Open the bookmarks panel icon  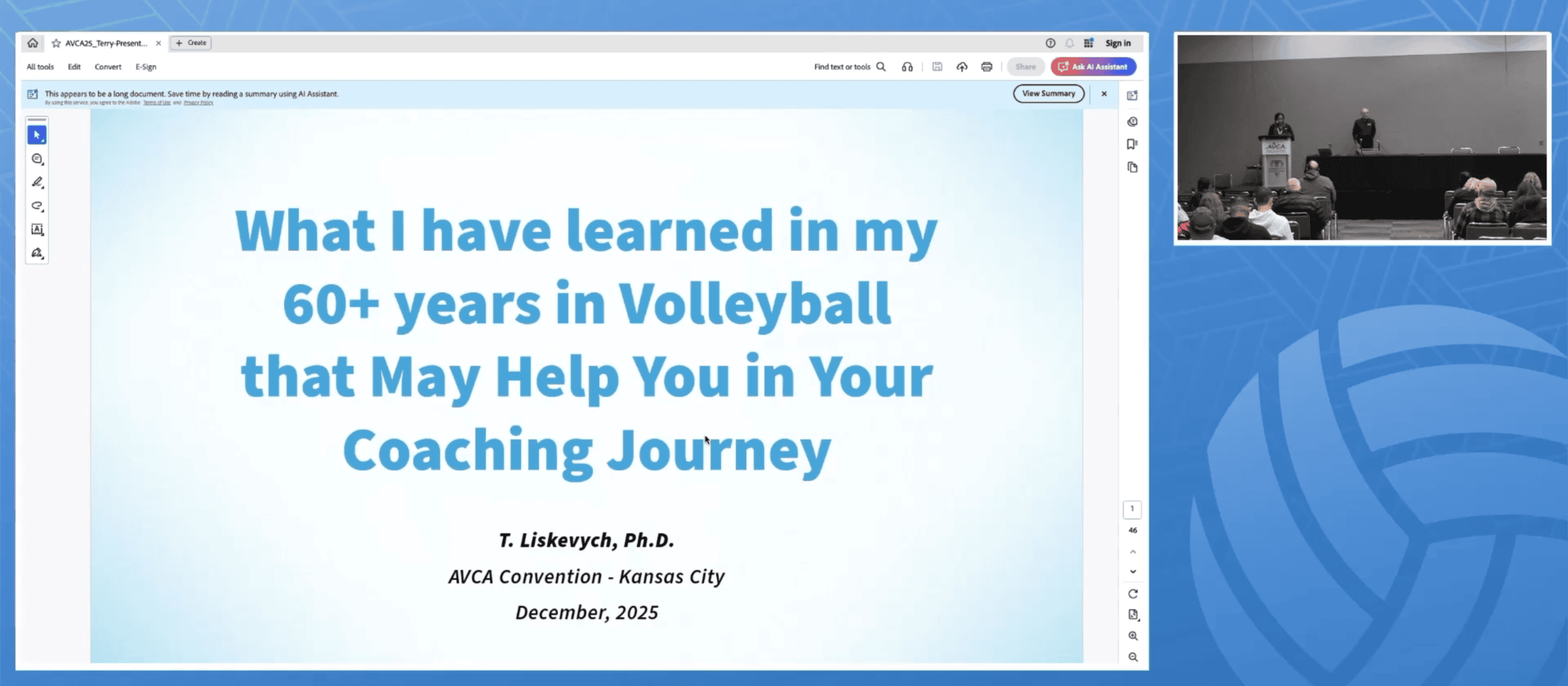[x=1132, y=144]
